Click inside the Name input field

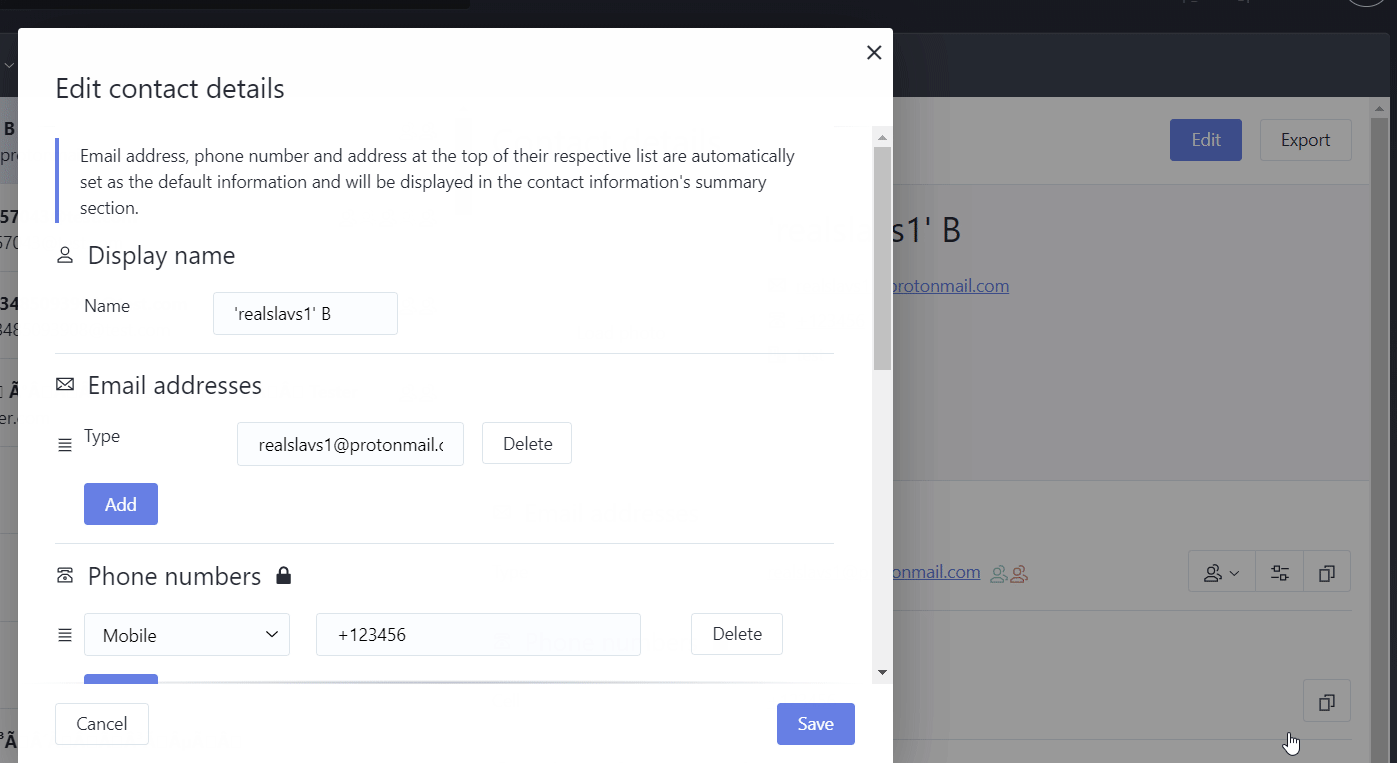pos(305,313)
